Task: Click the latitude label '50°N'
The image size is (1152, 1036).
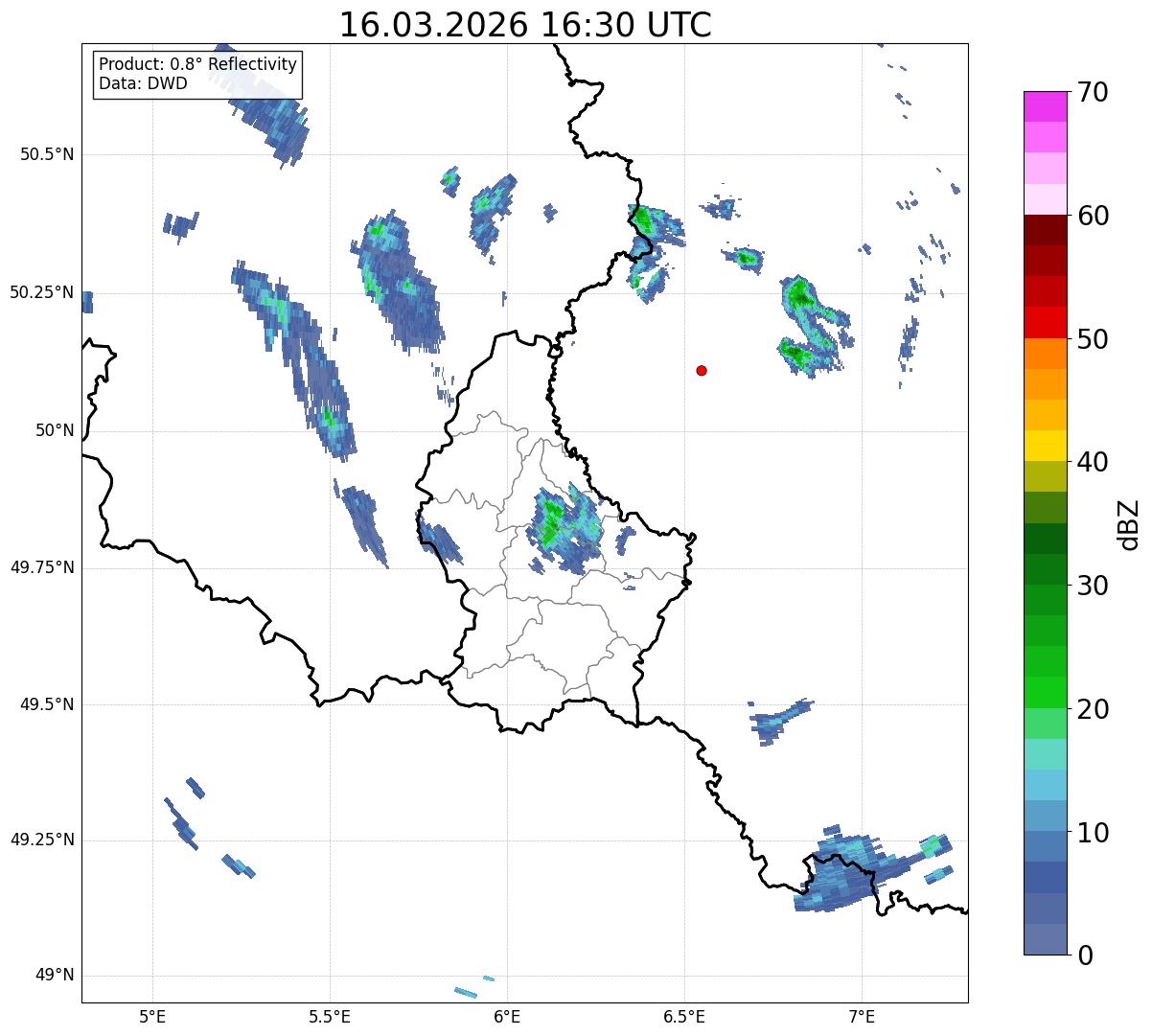Action: 55,430
